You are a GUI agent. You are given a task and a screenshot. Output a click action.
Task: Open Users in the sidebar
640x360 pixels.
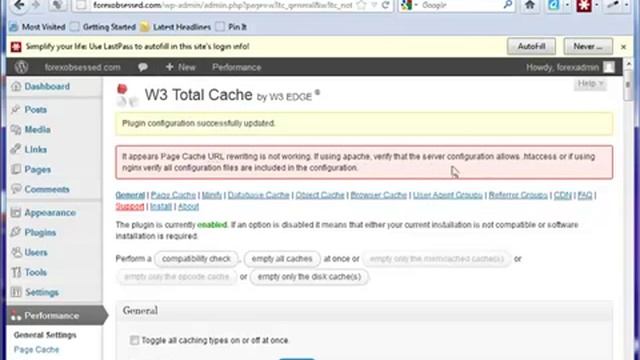click(x=36, y=253)
